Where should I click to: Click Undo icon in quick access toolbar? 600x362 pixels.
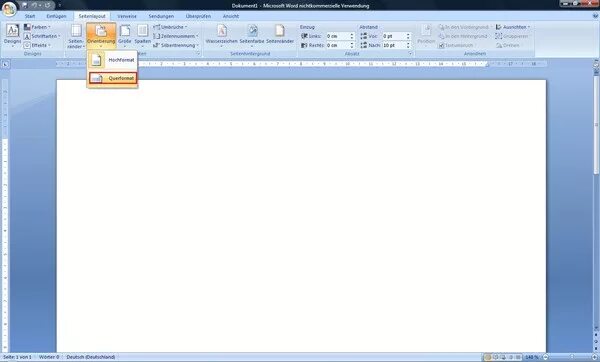(x=34, y=5)
